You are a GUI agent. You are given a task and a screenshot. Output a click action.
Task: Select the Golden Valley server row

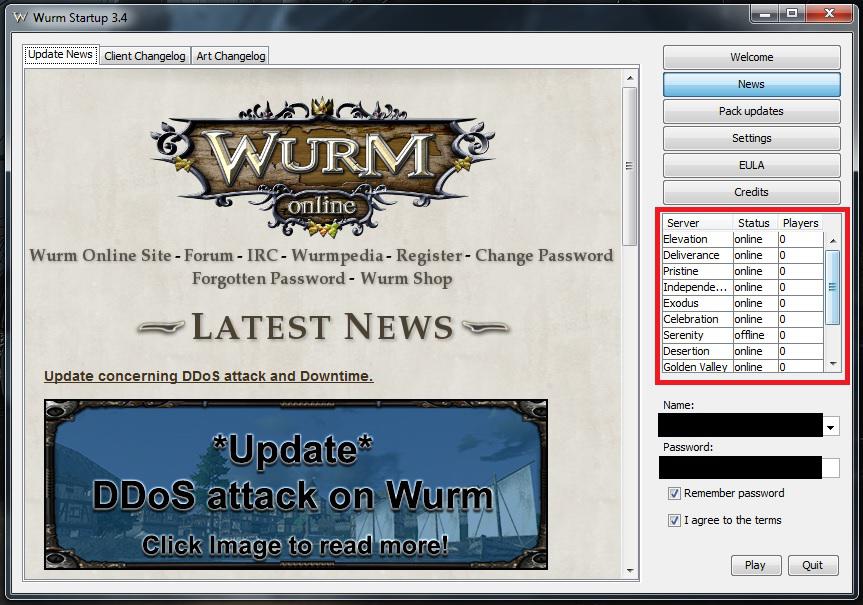tap(743, 366)
